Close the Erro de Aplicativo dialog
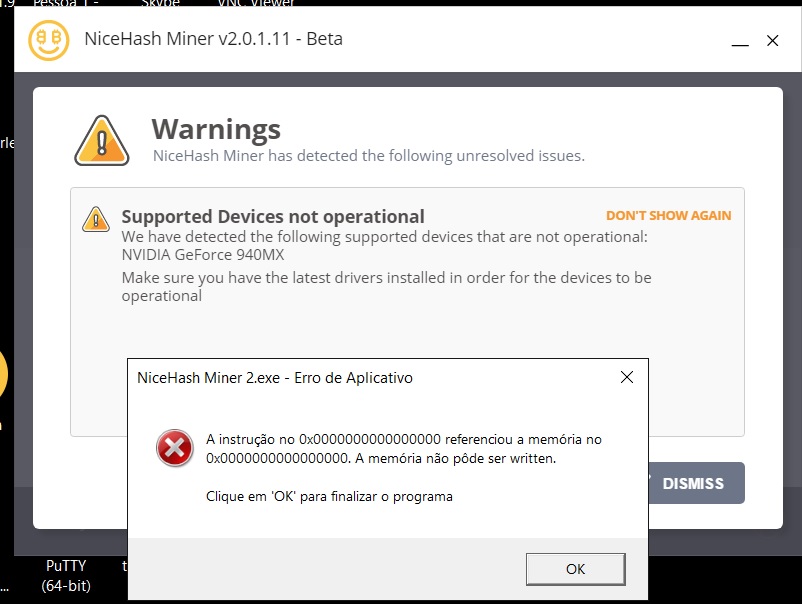This screenshot has height=604, width=802. 627,378
